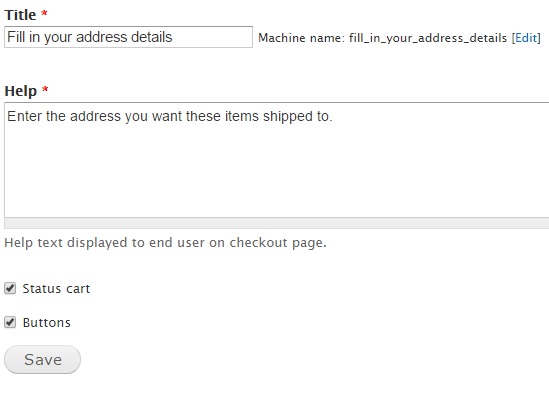
Task: Click the words "checkout page." in the description
Action: pos(278,243)
